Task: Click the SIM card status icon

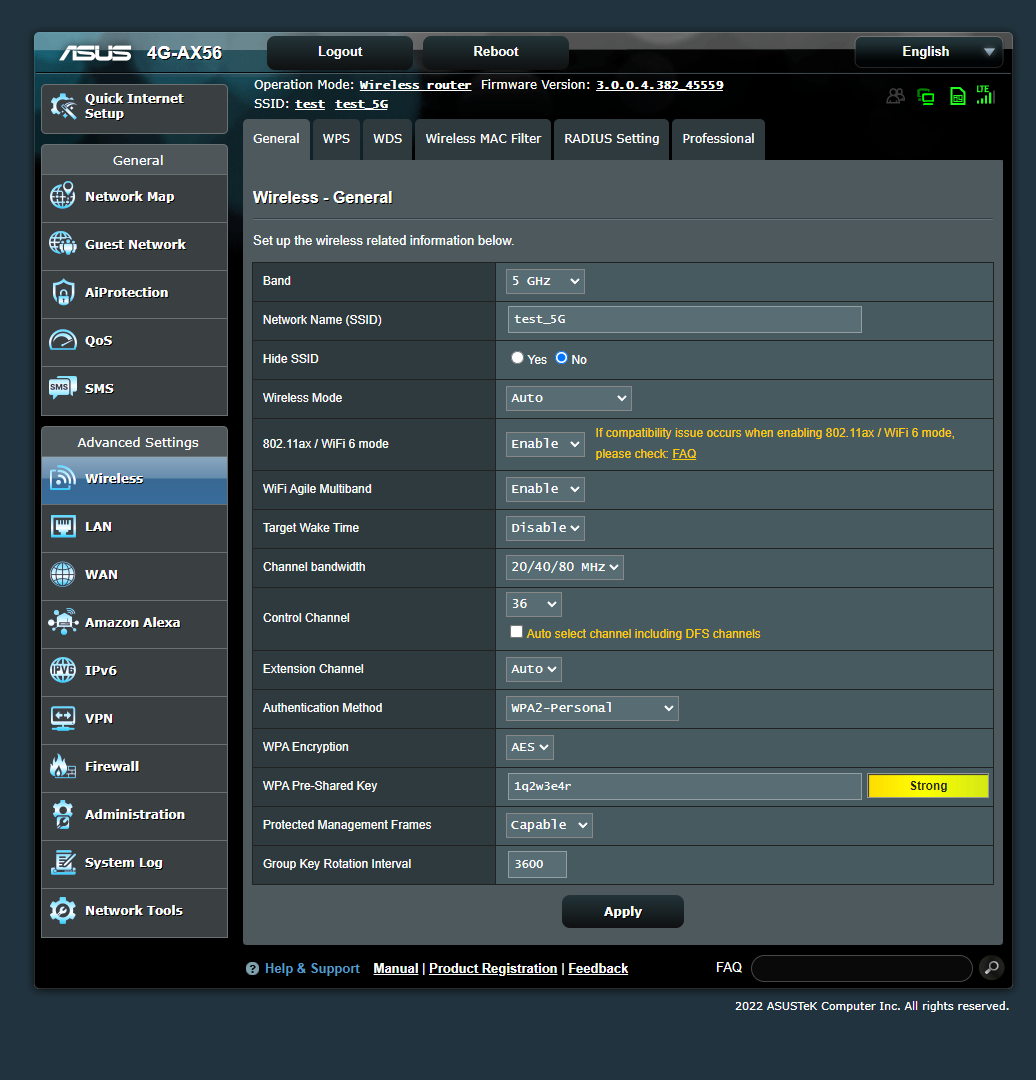Action: (x=957, y=96)
